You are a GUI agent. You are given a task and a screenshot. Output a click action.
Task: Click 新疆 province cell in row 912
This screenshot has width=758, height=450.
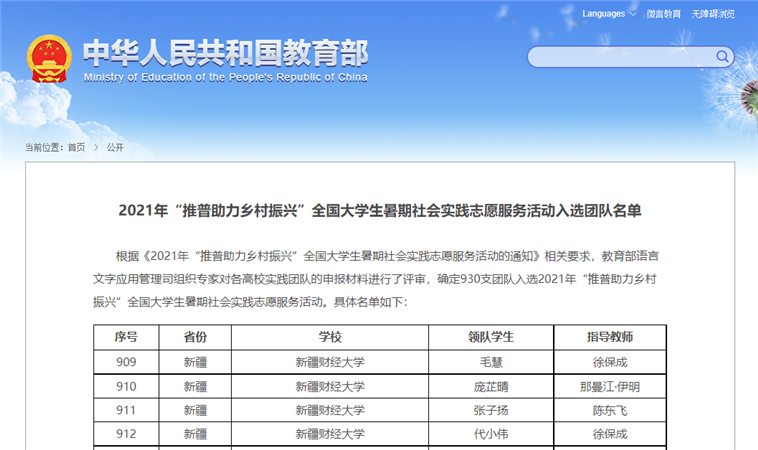(x=195, y=434)
